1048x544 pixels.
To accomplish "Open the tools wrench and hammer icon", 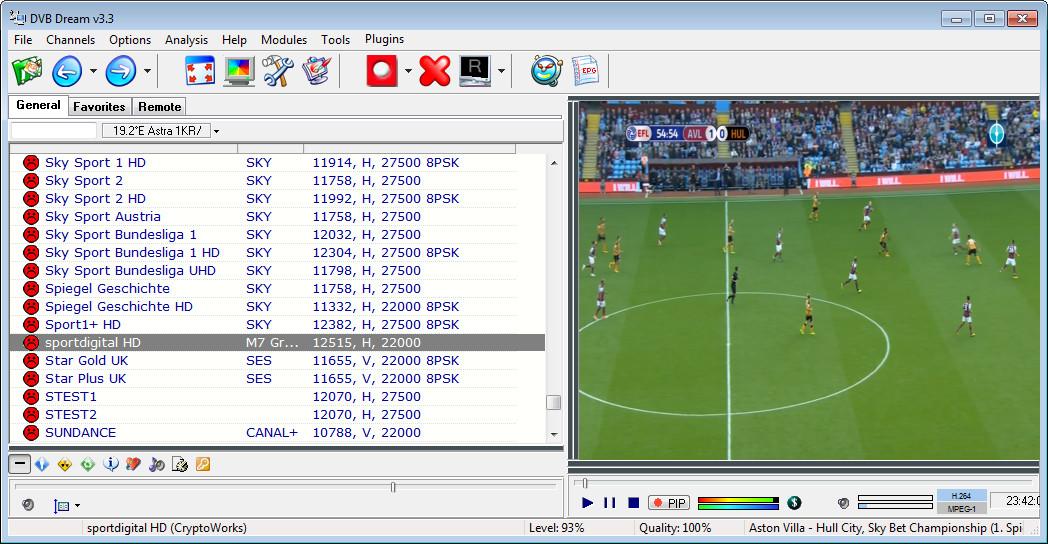I will coord(277,71).
